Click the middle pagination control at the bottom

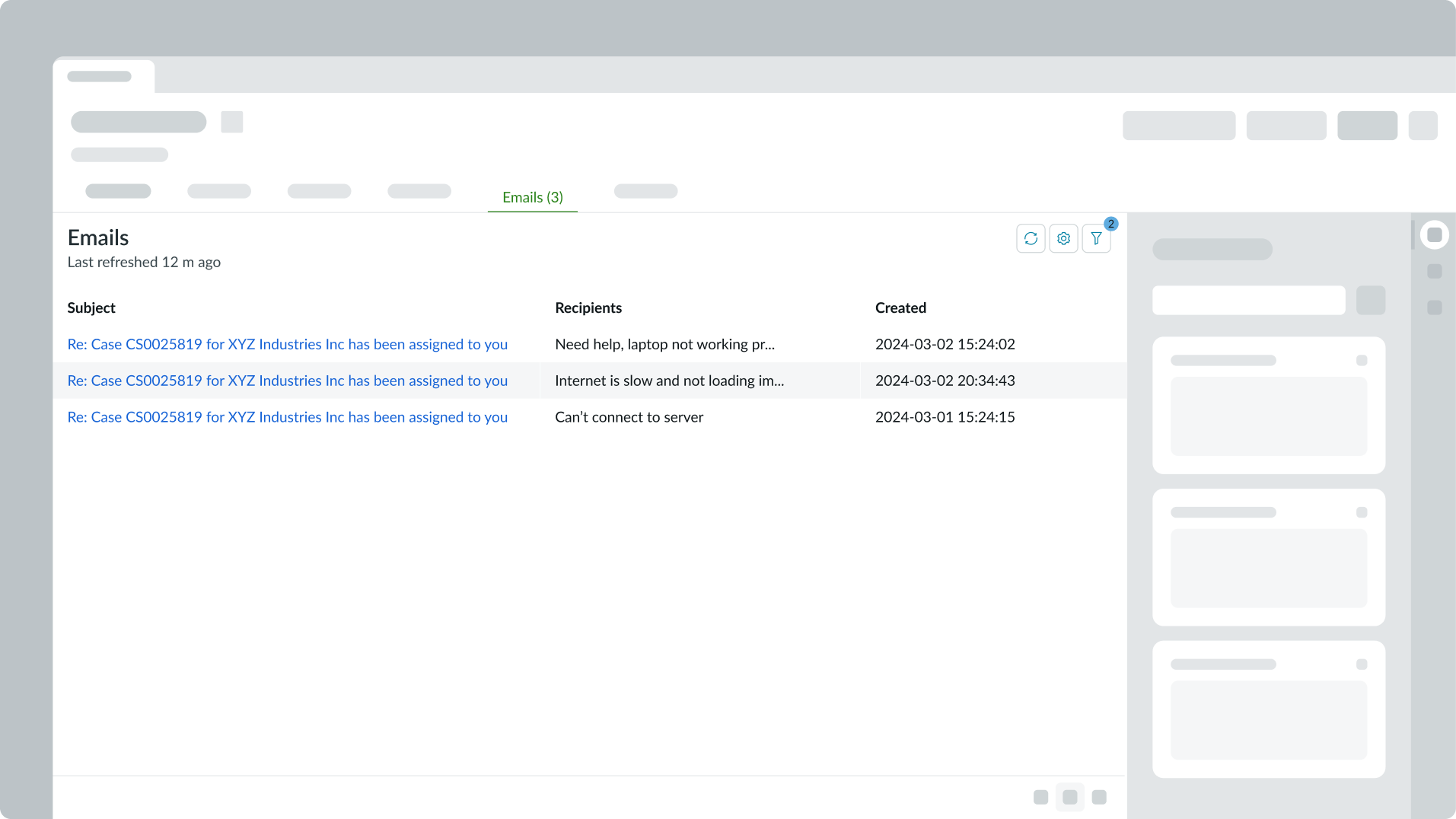[1070, 797]
